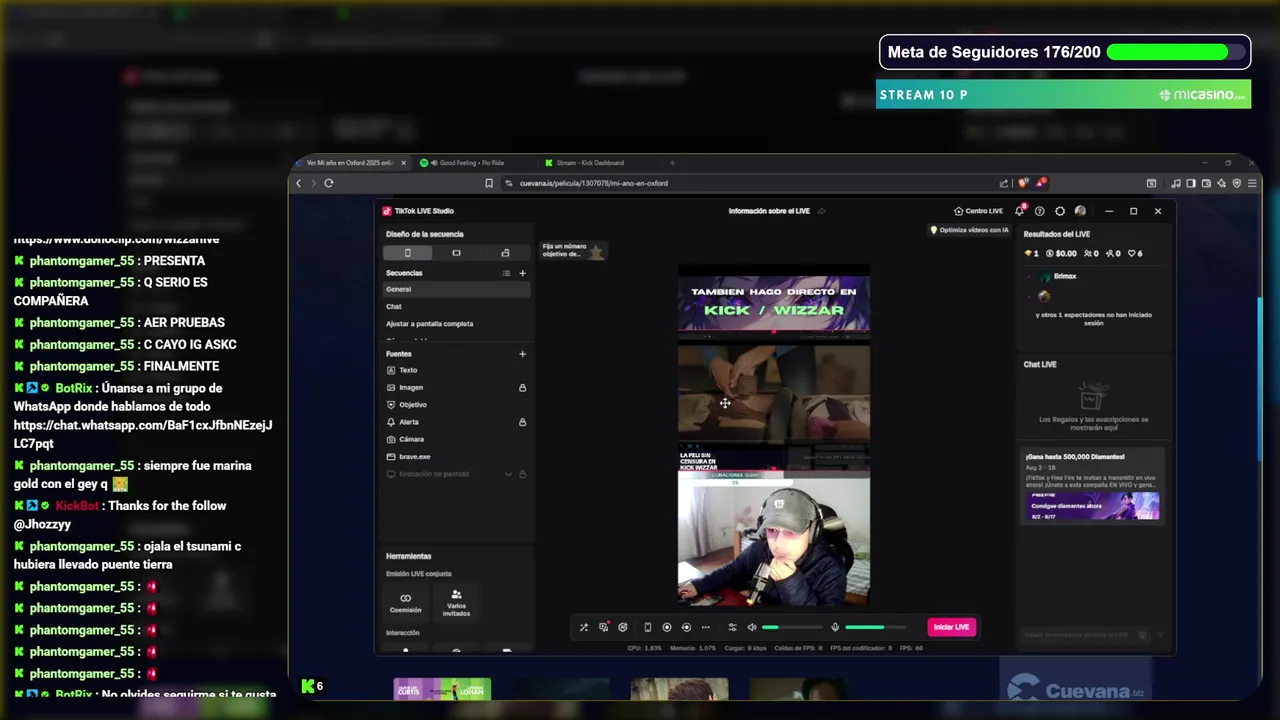Adjust the microphone volume slider
Viewport: 1280px width, 720px height.
tap(875, 627)
